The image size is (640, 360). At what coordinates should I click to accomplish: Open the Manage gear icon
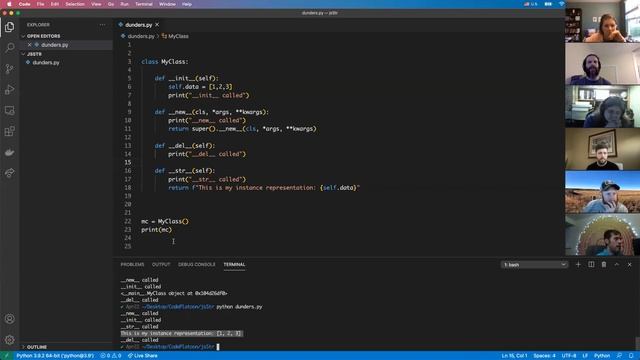pyautogui.click(x=9, y=340)
